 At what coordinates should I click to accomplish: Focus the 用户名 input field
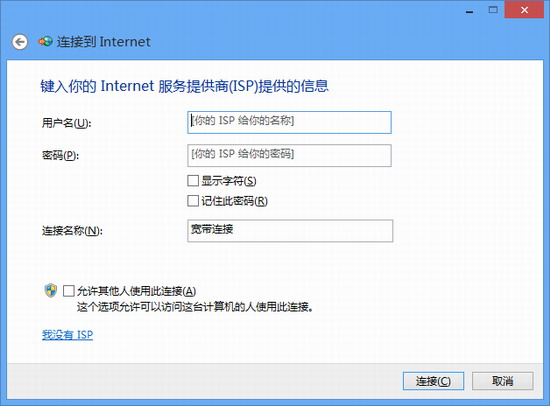tap(289, 122)
